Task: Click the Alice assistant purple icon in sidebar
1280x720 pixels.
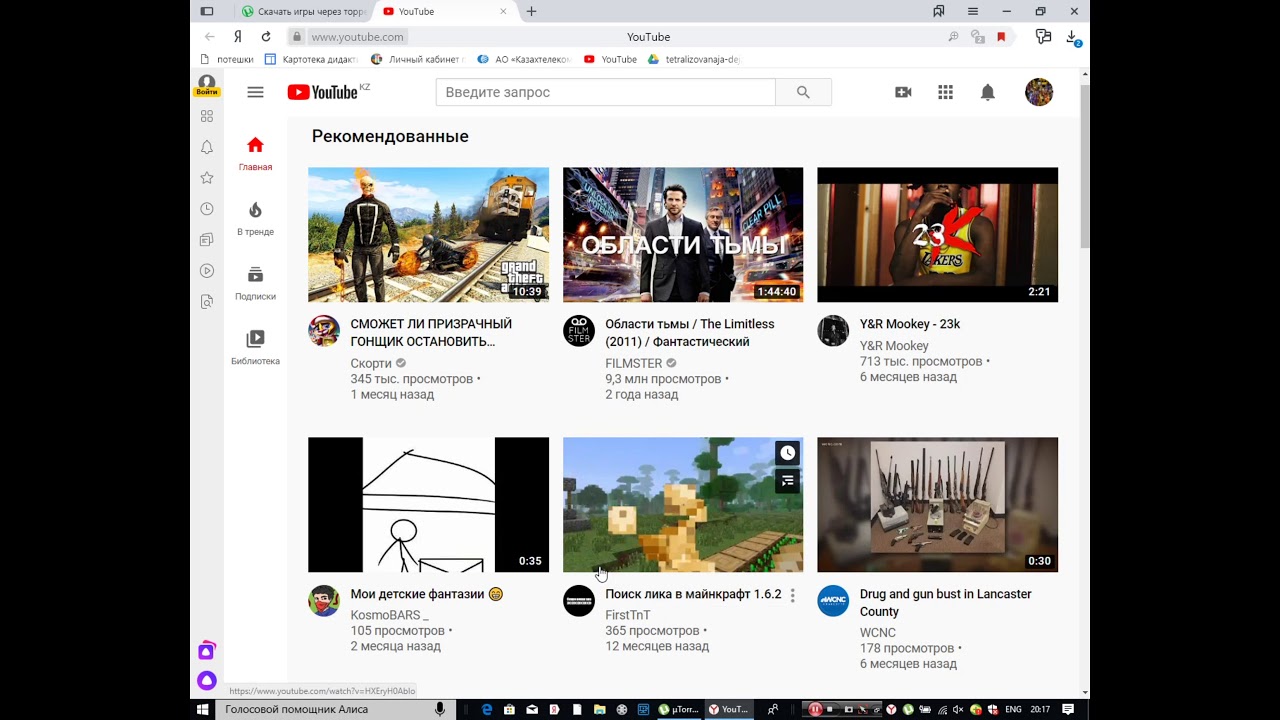Action: [x=207, y=681]
